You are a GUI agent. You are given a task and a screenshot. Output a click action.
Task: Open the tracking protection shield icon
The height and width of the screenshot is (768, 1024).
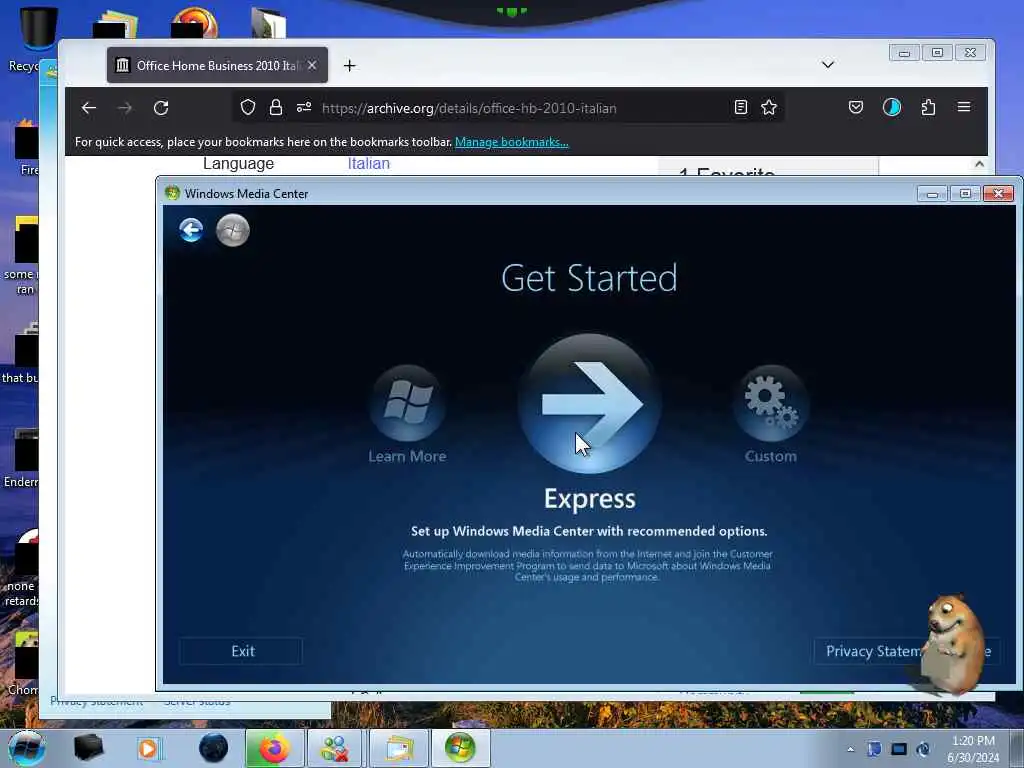(248, 108)
